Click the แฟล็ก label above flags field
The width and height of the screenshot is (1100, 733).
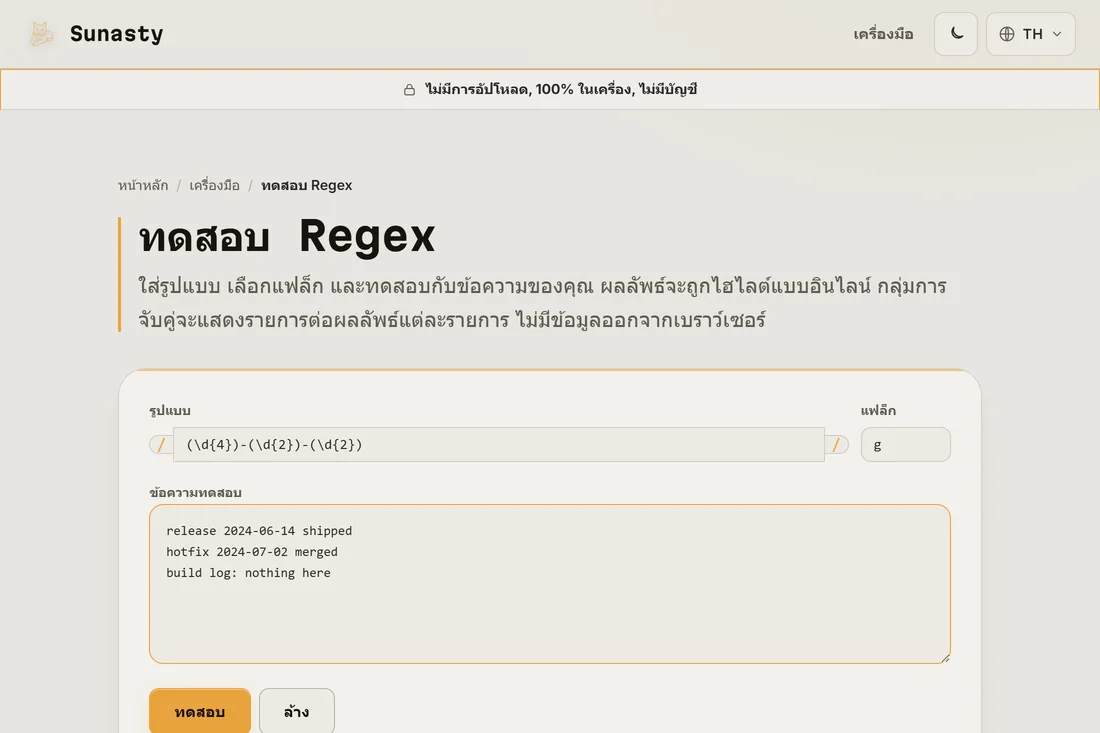tap(878, 410)
